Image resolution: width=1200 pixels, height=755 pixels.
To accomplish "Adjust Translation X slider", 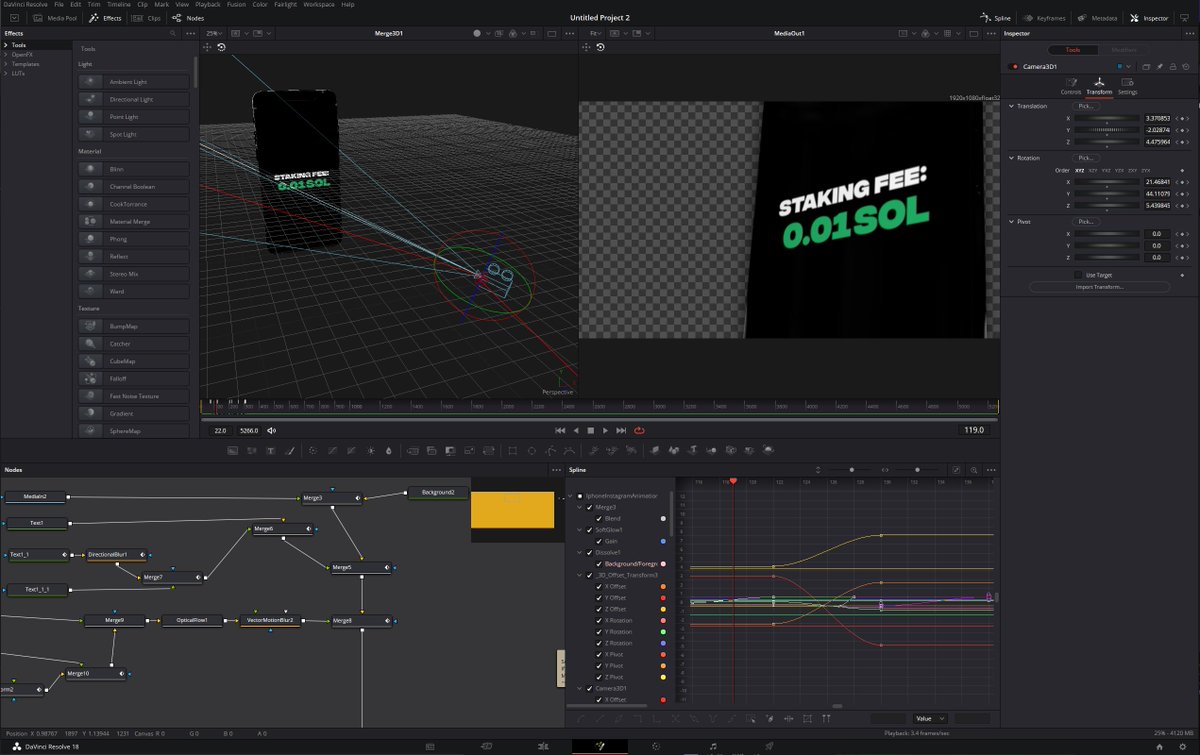I will point(1106,118).
